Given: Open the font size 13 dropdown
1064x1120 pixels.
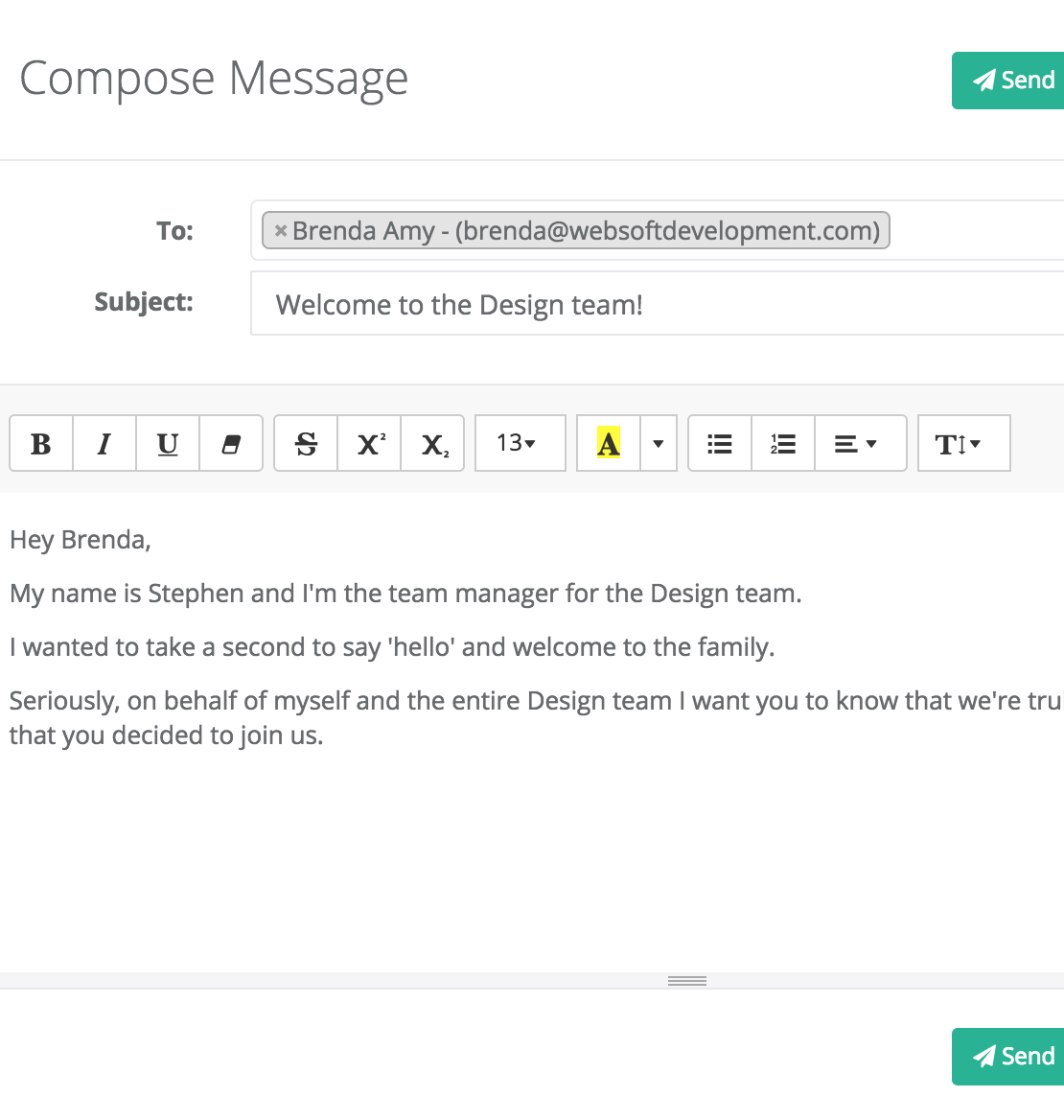Looking at the screenshot, I should [520, 444].
